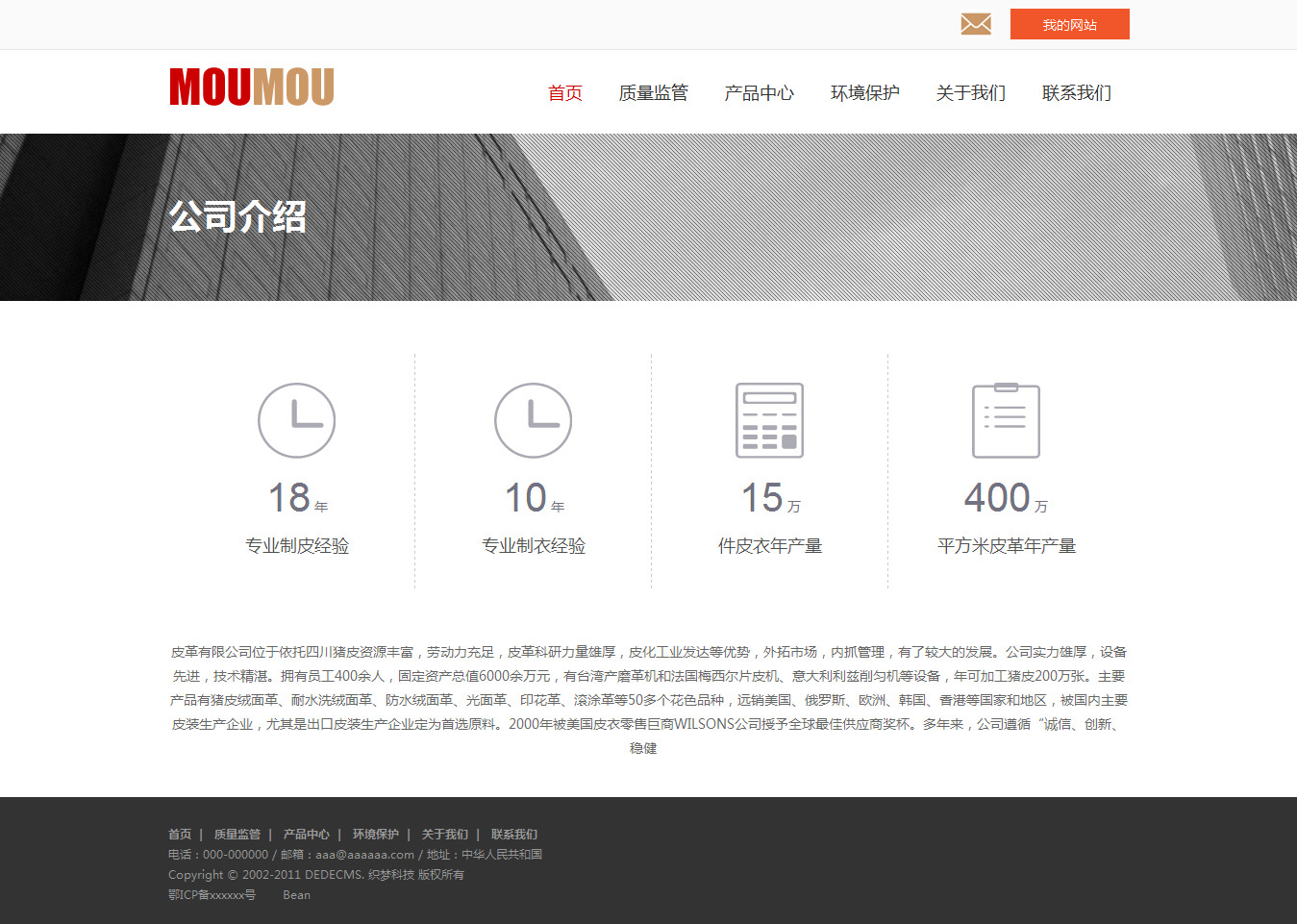The width and height of the screenshot is (1297, 924).
Task: Click the Bean link in footer
Action: click(296, 895)
